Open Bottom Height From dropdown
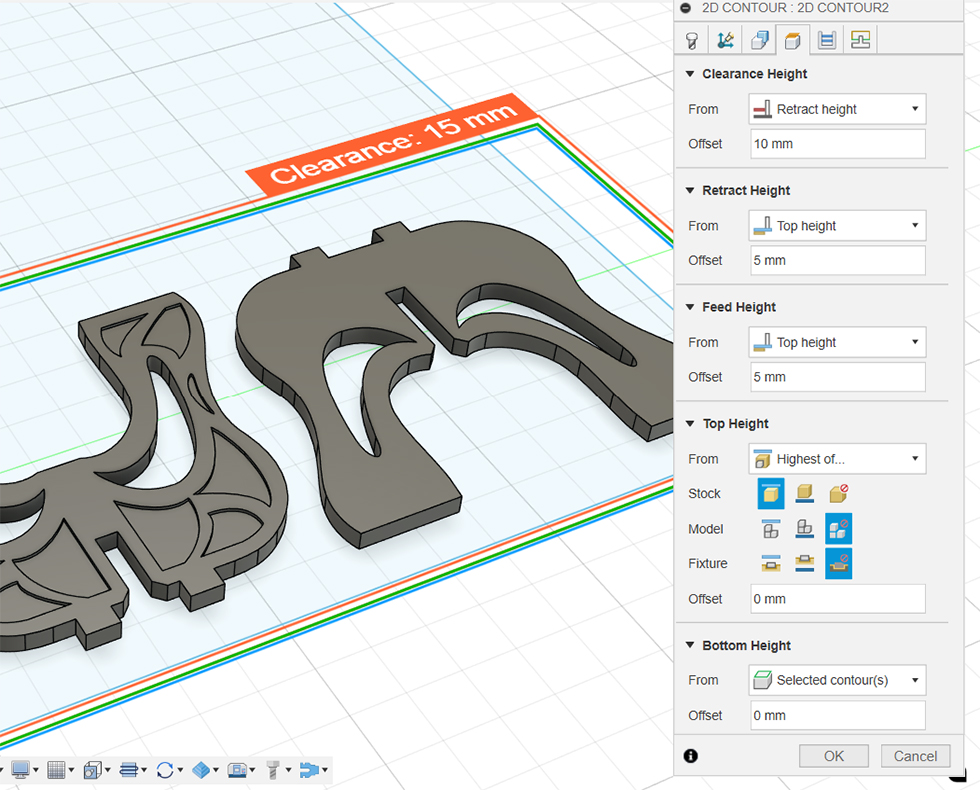980x790 pixels. (837, 680)
